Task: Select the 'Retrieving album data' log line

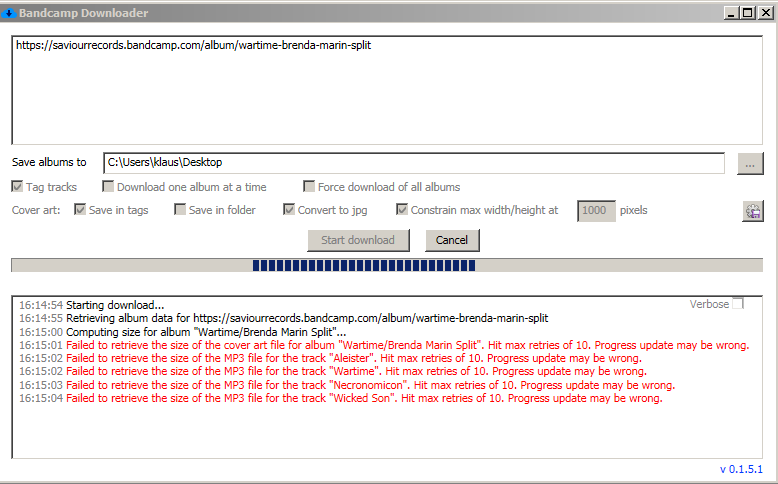Action: pyautogui.click(x=283, y=318)
